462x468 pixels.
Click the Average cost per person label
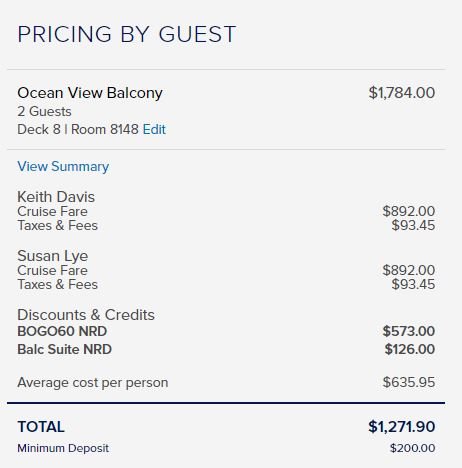click(x=93, y=383)
